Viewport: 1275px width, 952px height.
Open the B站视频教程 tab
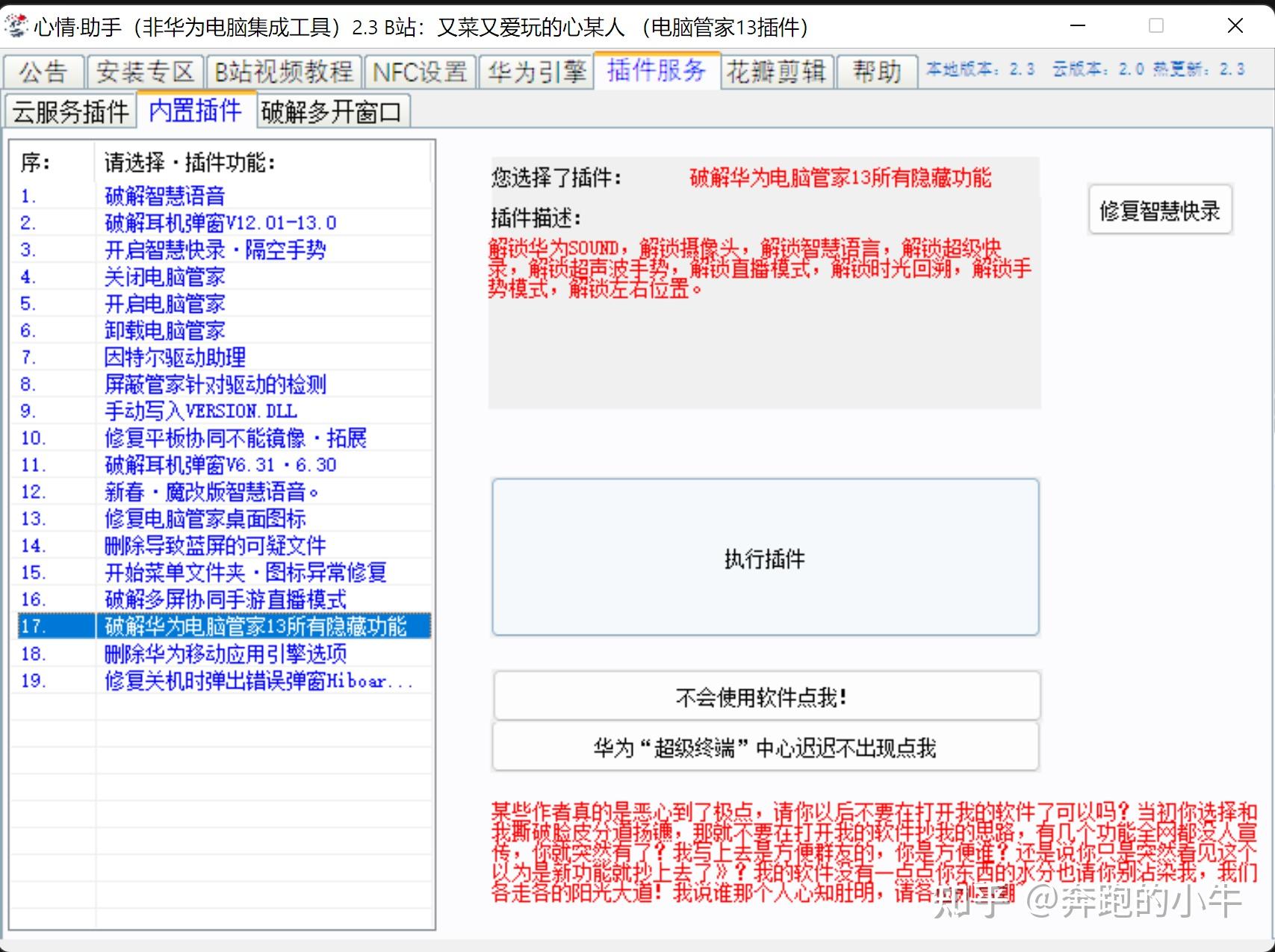click(x=284, y=72)
